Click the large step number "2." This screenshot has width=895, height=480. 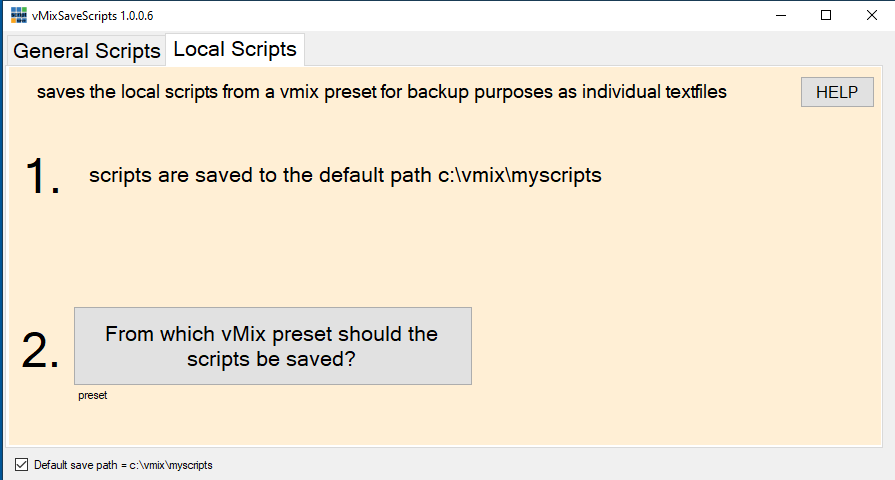tap(41, 350)
